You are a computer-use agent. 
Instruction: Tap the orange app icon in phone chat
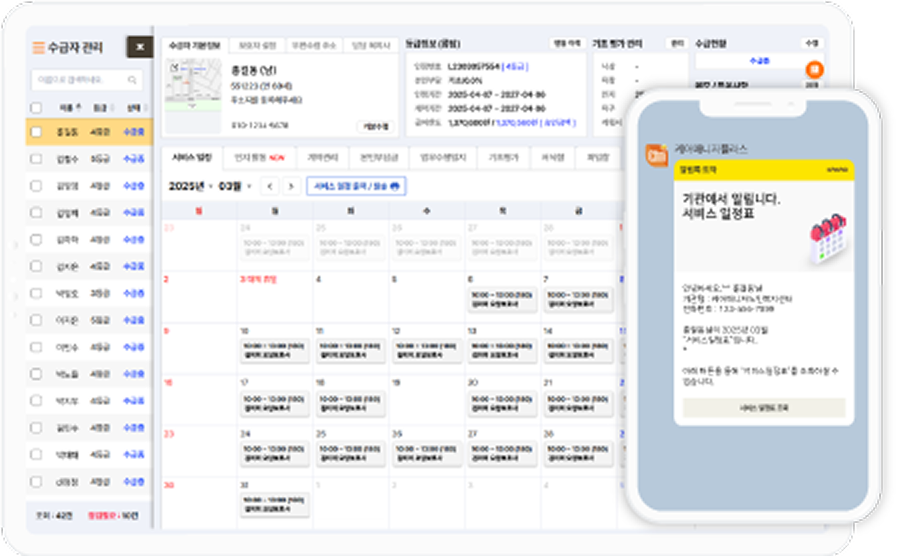(657, 155)
